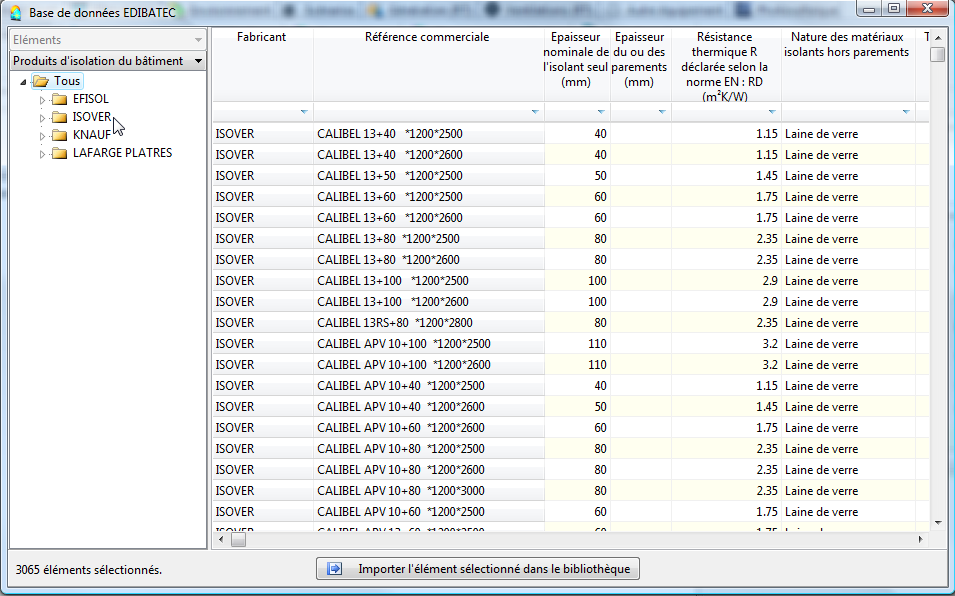Click the 3065 éléments sélectionnés status text

point(89,570)
